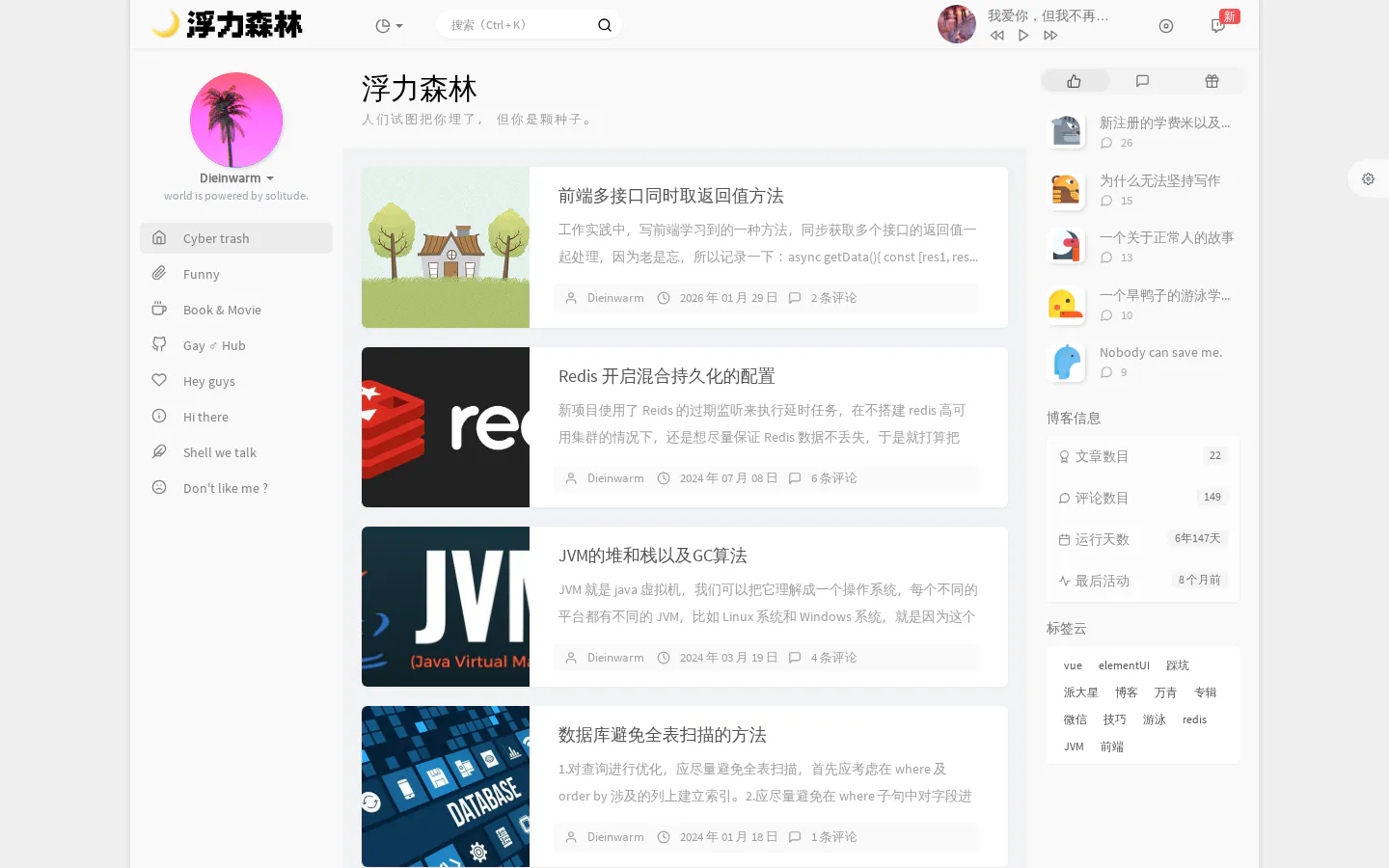Viewport: 1389px width, 868px height.
Task: Select the JVM tag in the tag cloud
Action: (x=1074, y=746)
